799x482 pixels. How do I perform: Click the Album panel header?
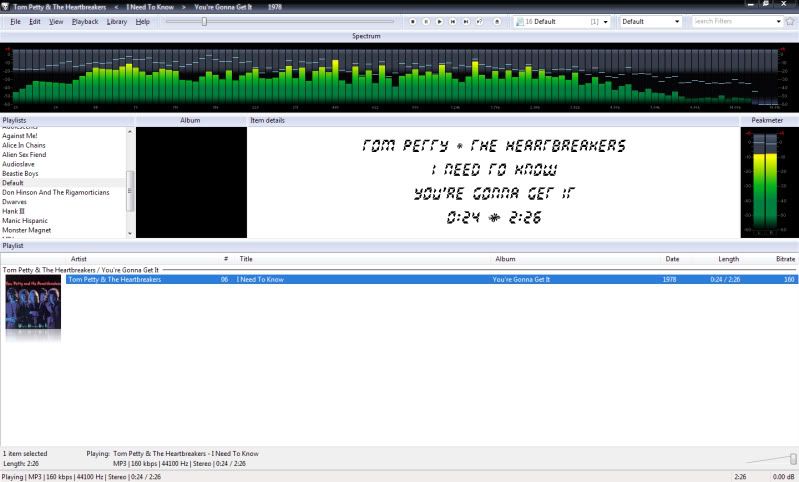click(191, 120)
